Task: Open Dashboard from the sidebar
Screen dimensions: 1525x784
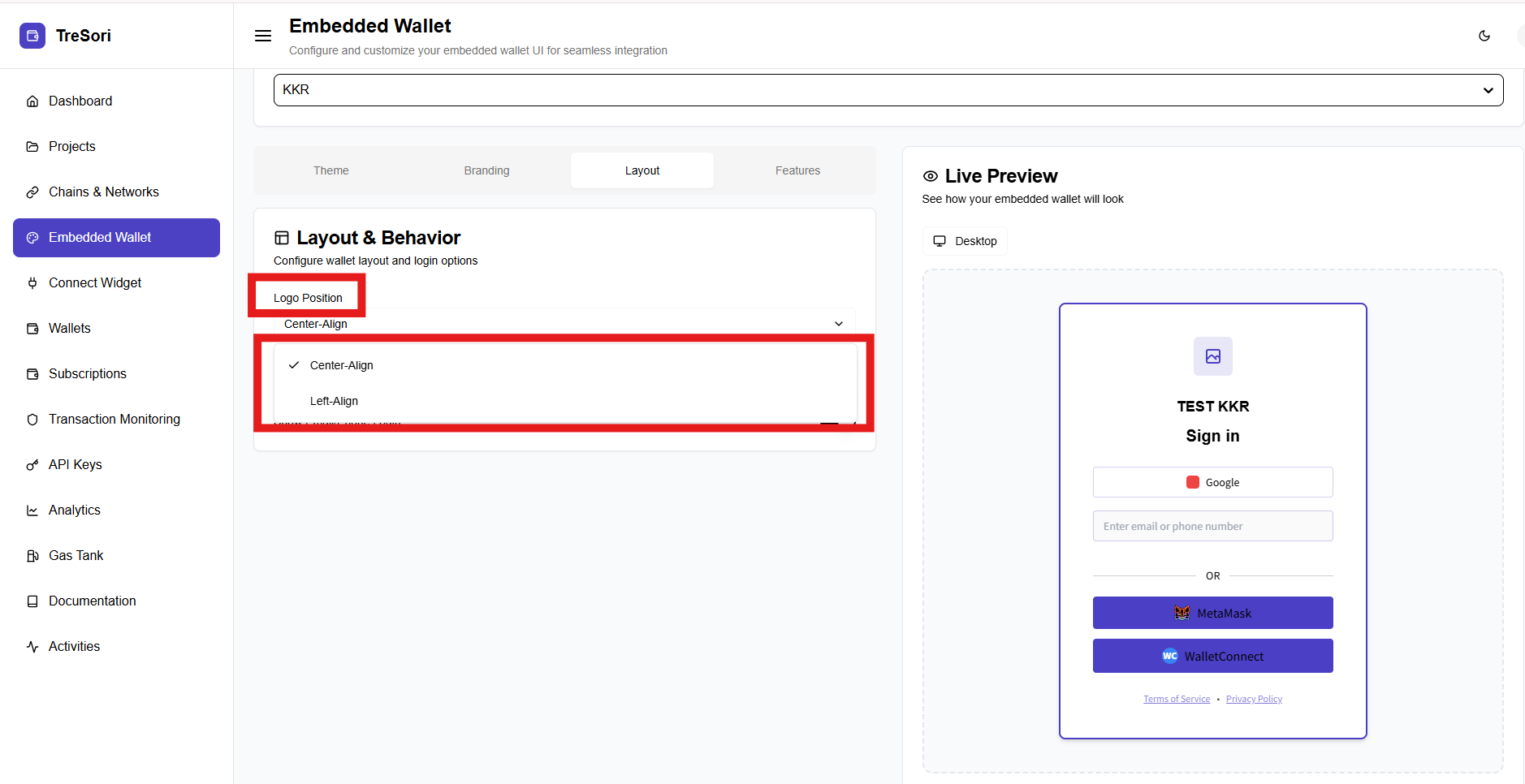Action: (x=80, y=101)
